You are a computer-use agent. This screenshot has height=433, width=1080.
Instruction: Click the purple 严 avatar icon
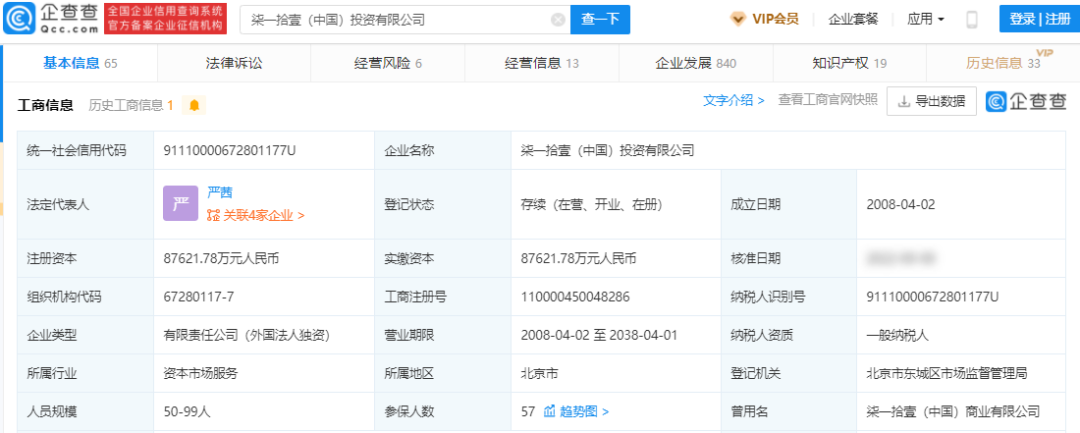[180, 204]
